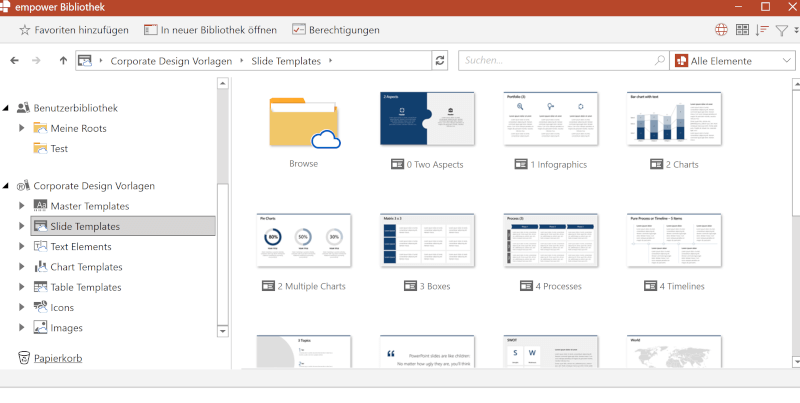
Task: Click the 1 Infographics label
Action: coord(558,164)
